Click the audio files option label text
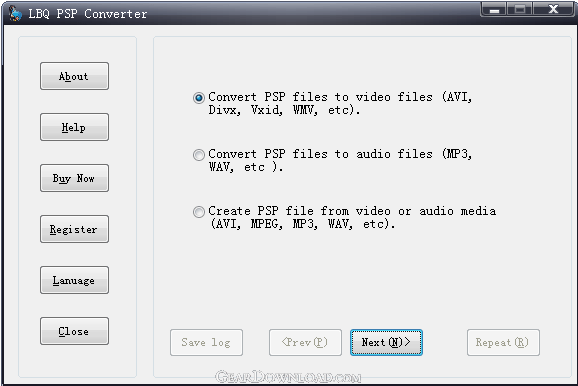 coord(340,160)
